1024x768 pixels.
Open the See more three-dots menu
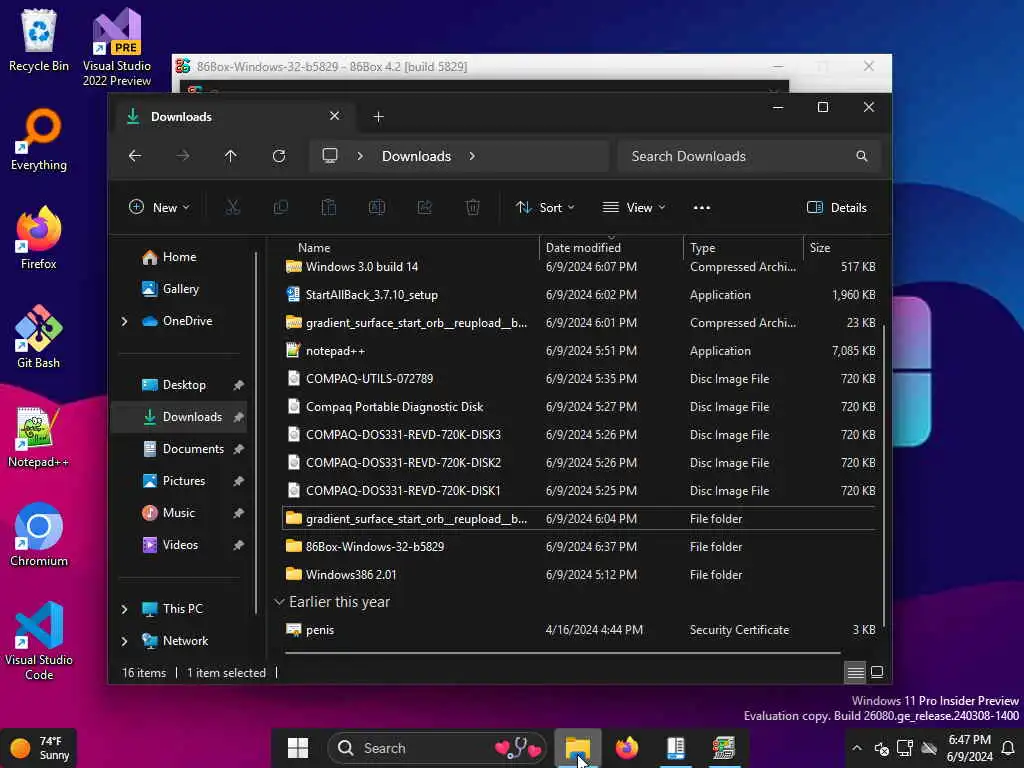pos(701,208)
